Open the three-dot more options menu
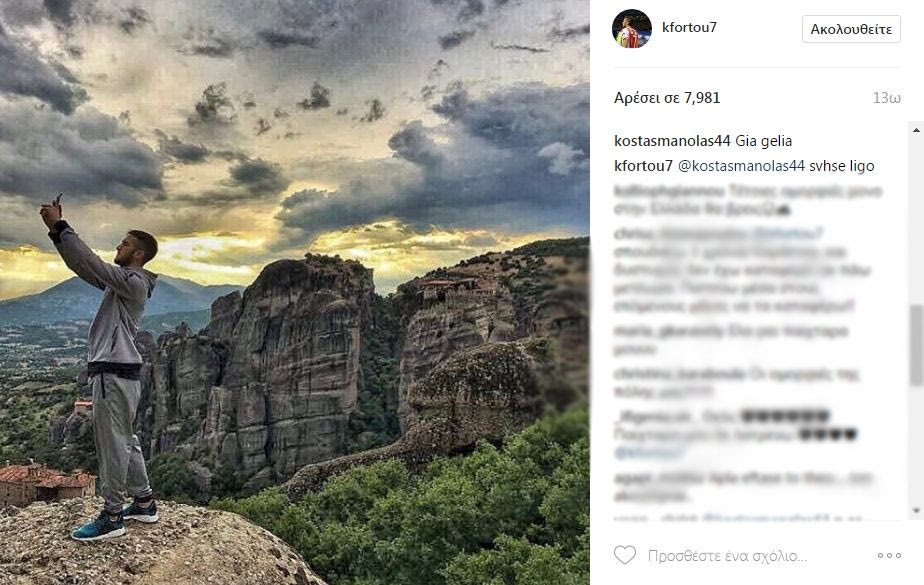Image resolution: width=924 pixels, height=585 pixels. 888,555
